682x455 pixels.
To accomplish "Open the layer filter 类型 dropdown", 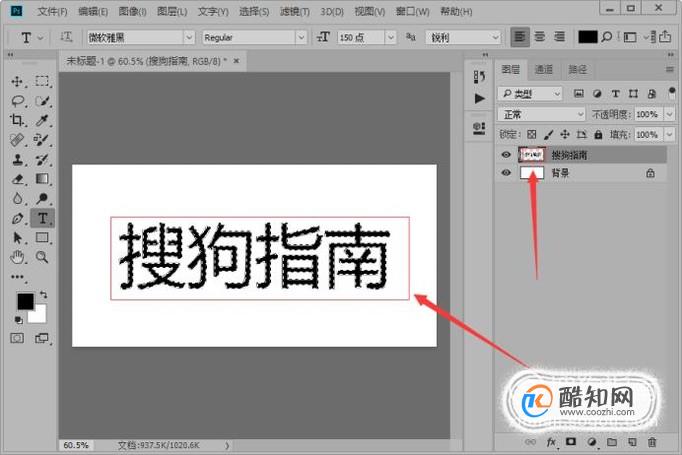I will (530, 94).
